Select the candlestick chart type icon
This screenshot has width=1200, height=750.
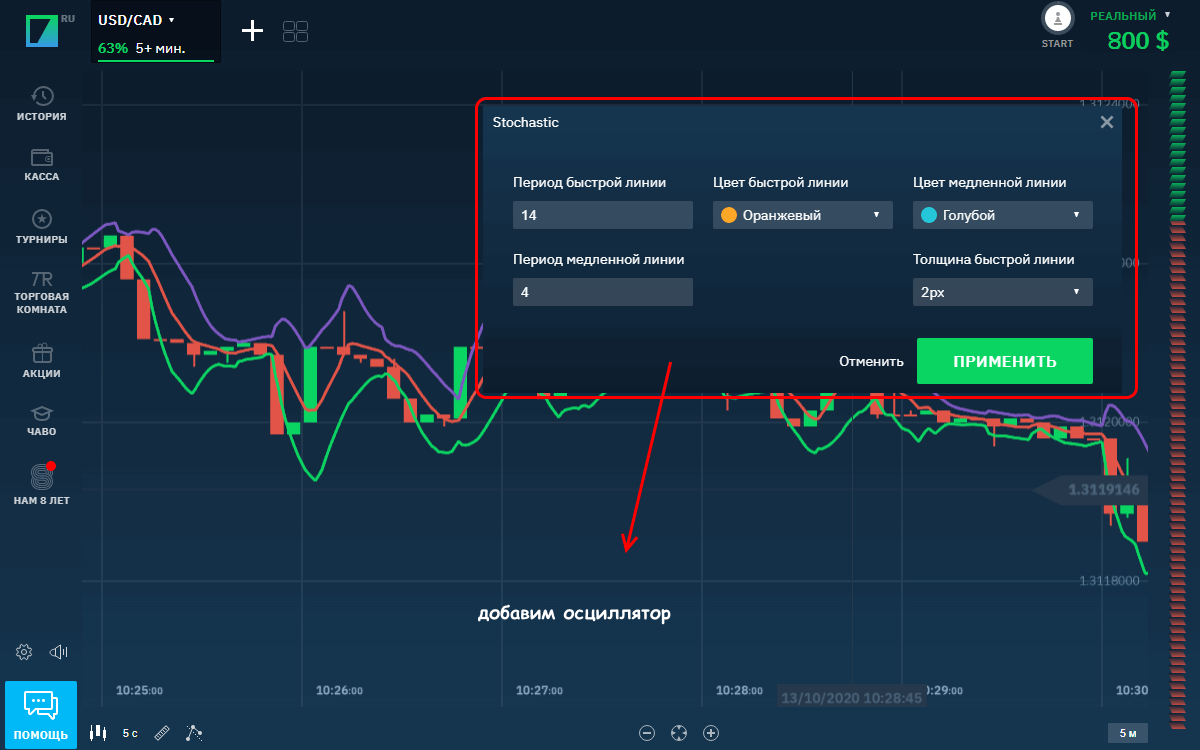[98, 733]
